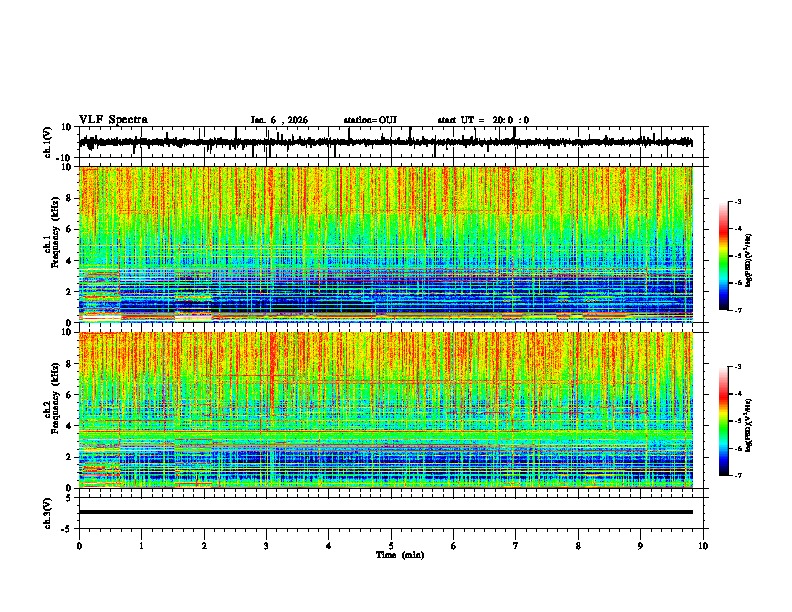This screenshot has width=792, height=612.
Task: Click the "-3" label on ch.1 color bar
Action: pyautogui.click(x=737, y=202)
